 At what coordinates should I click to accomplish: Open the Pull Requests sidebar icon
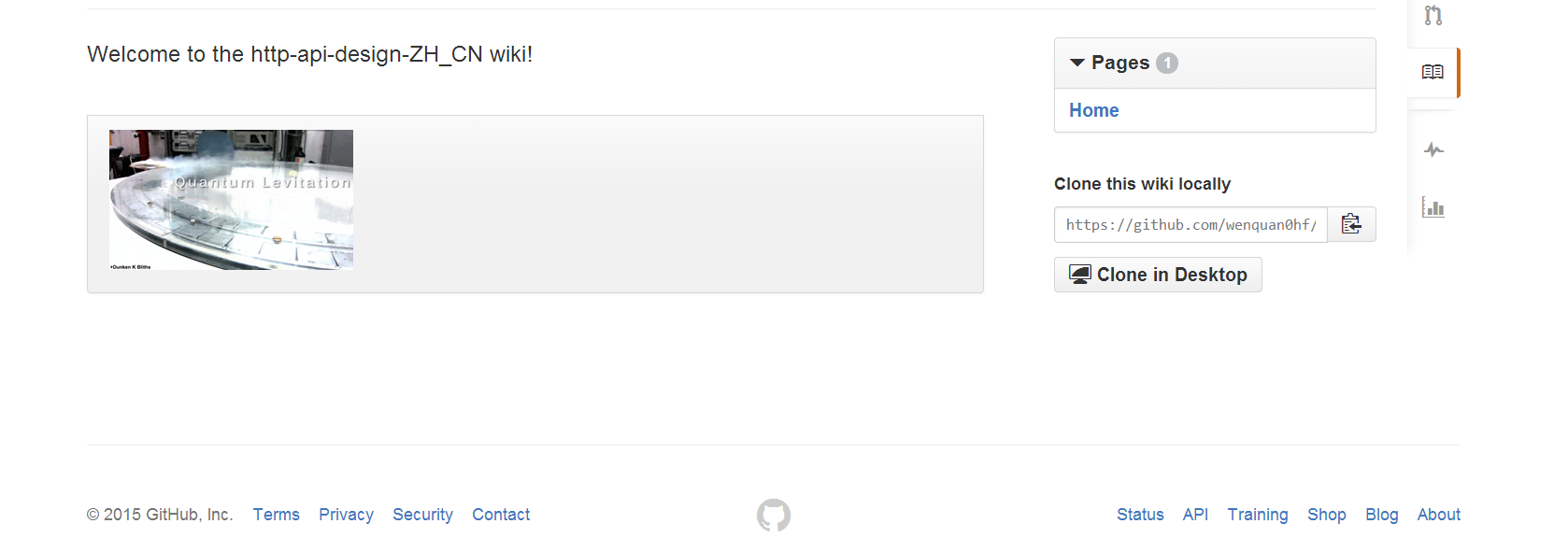tap(1433, 15)
